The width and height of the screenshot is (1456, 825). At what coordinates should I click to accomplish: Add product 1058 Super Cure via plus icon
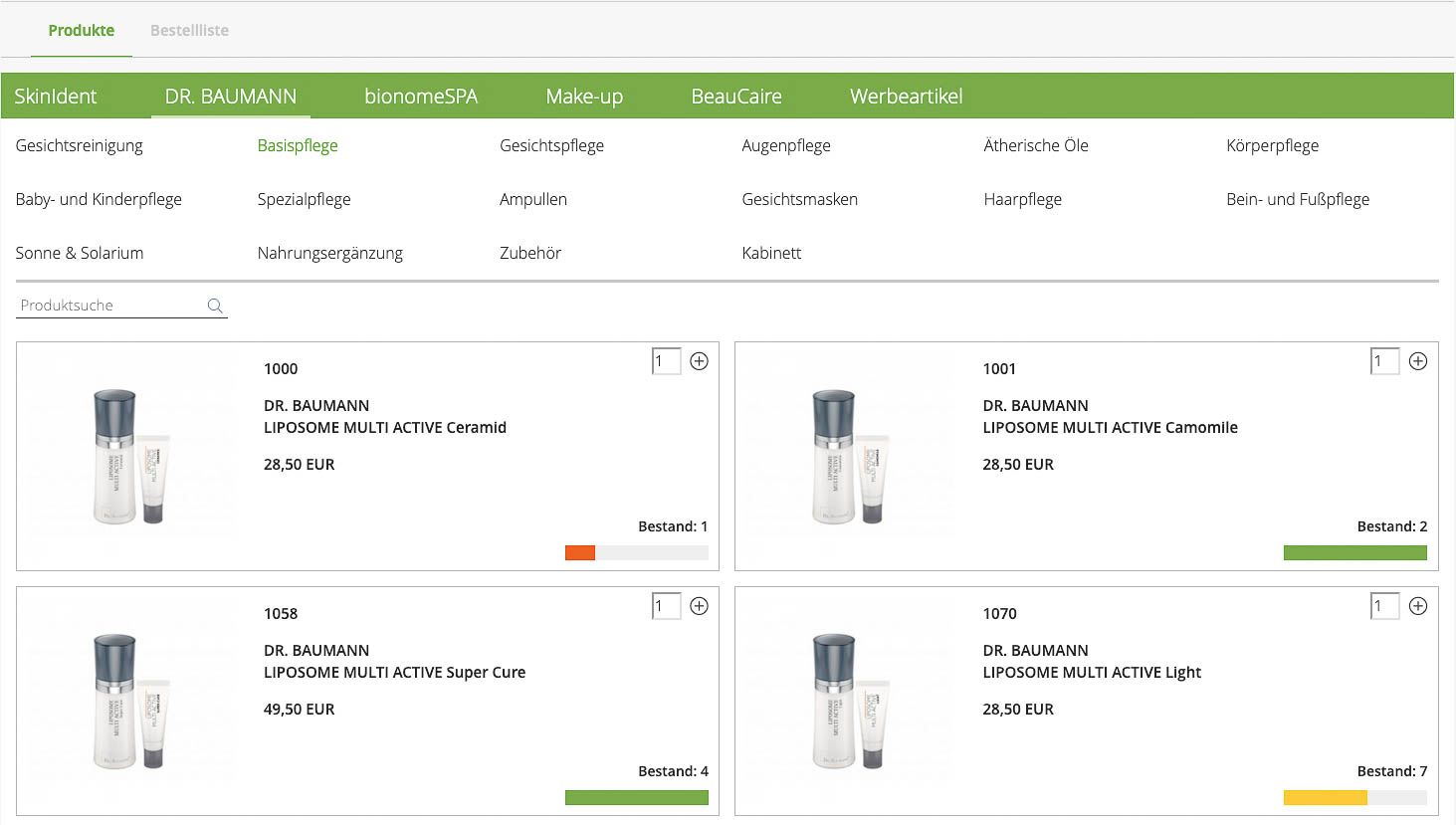(700, 606)
